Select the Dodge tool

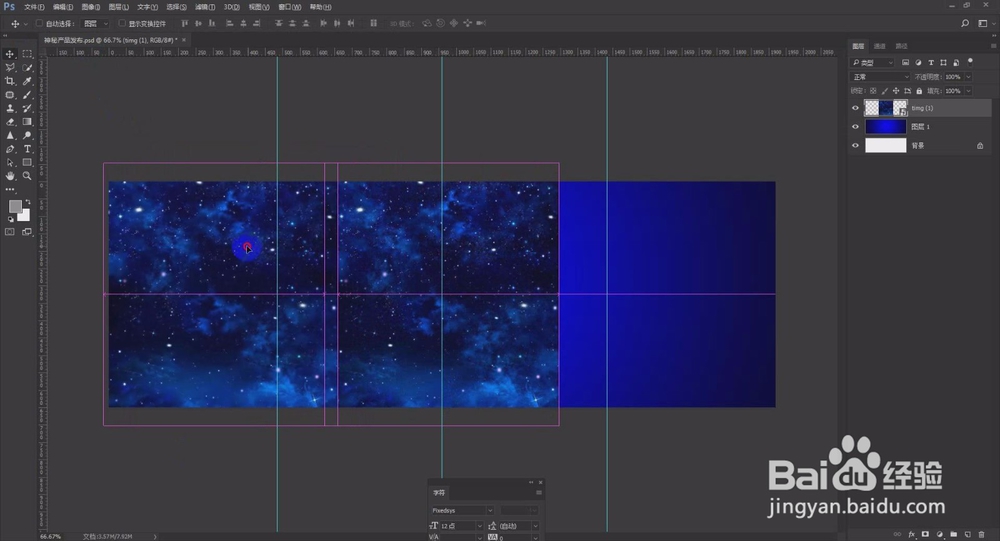click(x=27, y=135)
